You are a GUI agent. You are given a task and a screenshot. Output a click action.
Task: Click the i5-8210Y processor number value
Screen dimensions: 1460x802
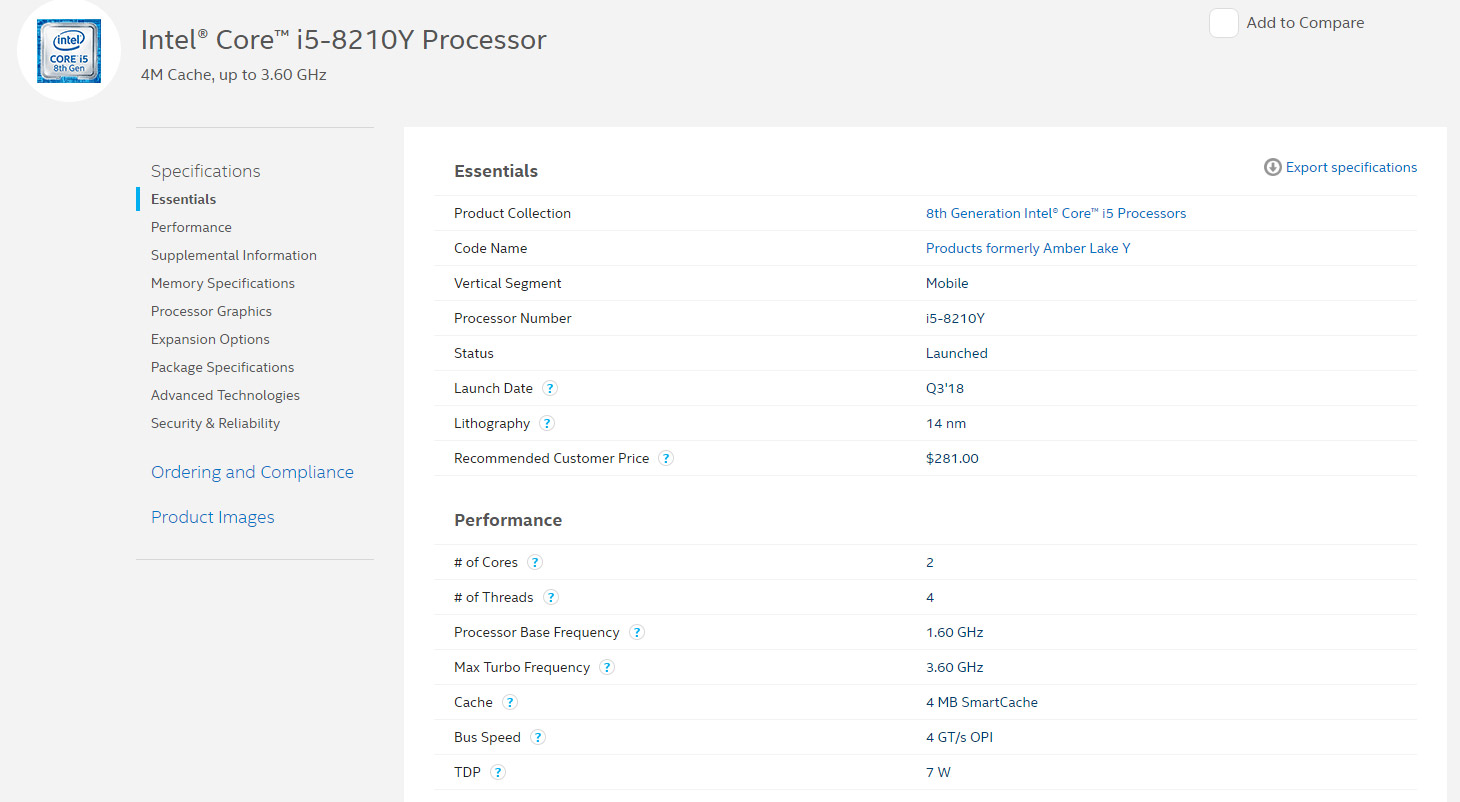point(955,318)
